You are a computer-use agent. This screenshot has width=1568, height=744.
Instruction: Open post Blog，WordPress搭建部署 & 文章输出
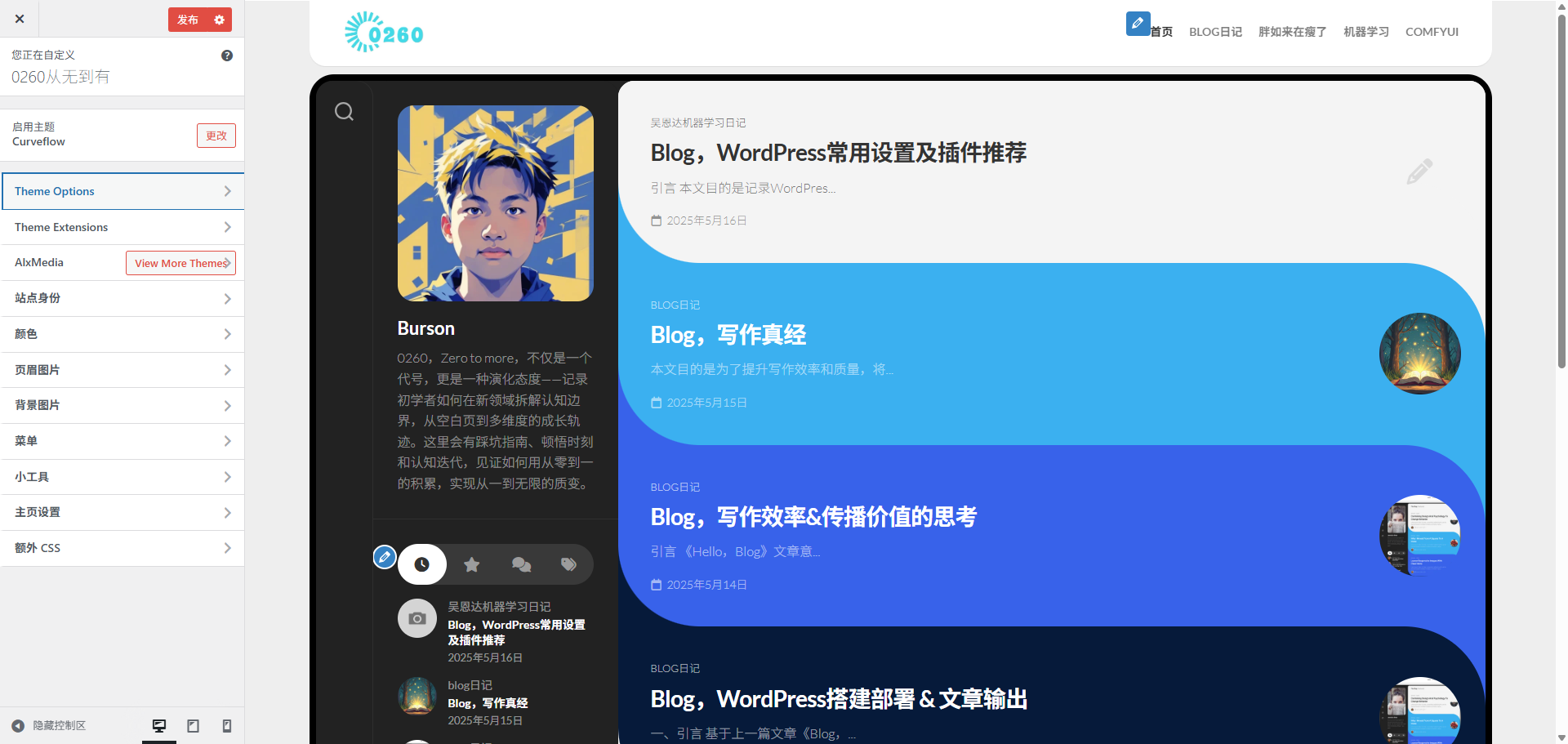(839, 699)
